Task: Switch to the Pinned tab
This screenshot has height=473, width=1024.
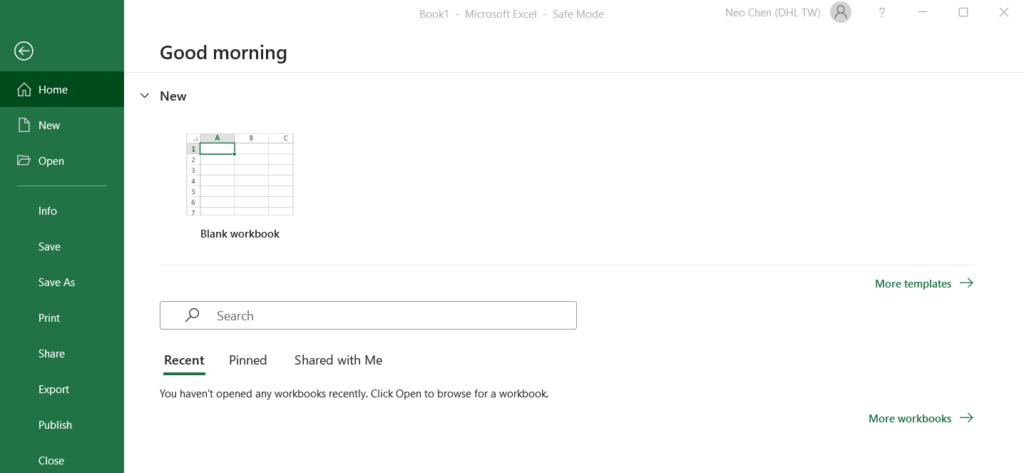Action: pyautogui.click(x=248, y=360)
